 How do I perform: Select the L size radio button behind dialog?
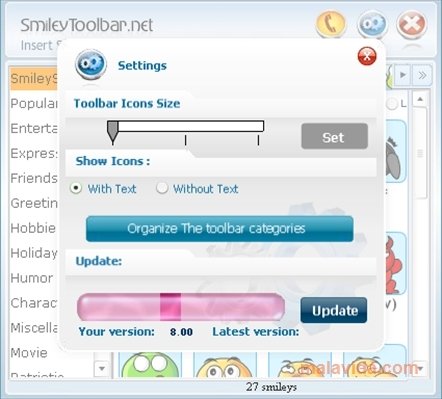point(392,104)
